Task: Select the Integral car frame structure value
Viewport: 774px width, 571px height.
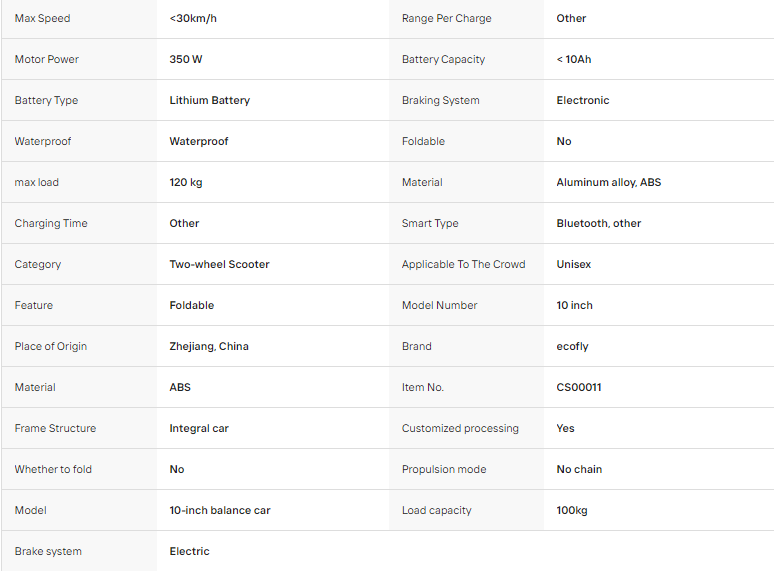Action: tap(199, 428)
